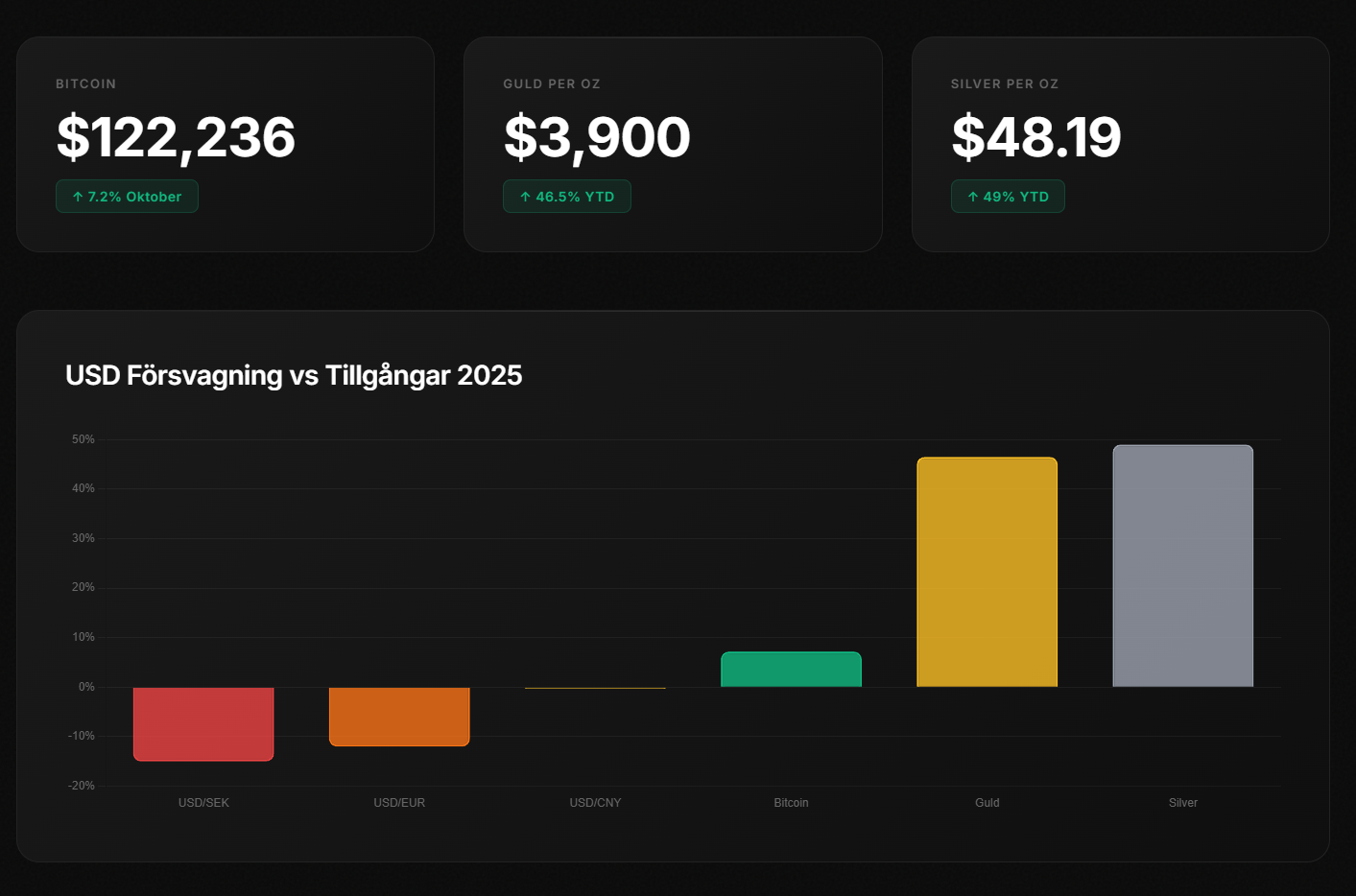The width and height of the screenshot is (1356, 896).
Task: Click the up arrow in the gold YTD badge
Action: point(525,197)
